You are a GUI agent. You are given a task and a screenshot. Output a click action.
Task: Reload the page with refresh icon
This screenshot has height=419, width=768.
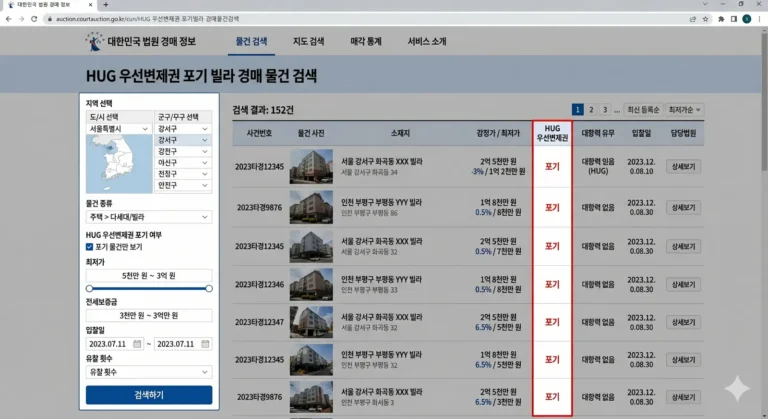[34, 19]
